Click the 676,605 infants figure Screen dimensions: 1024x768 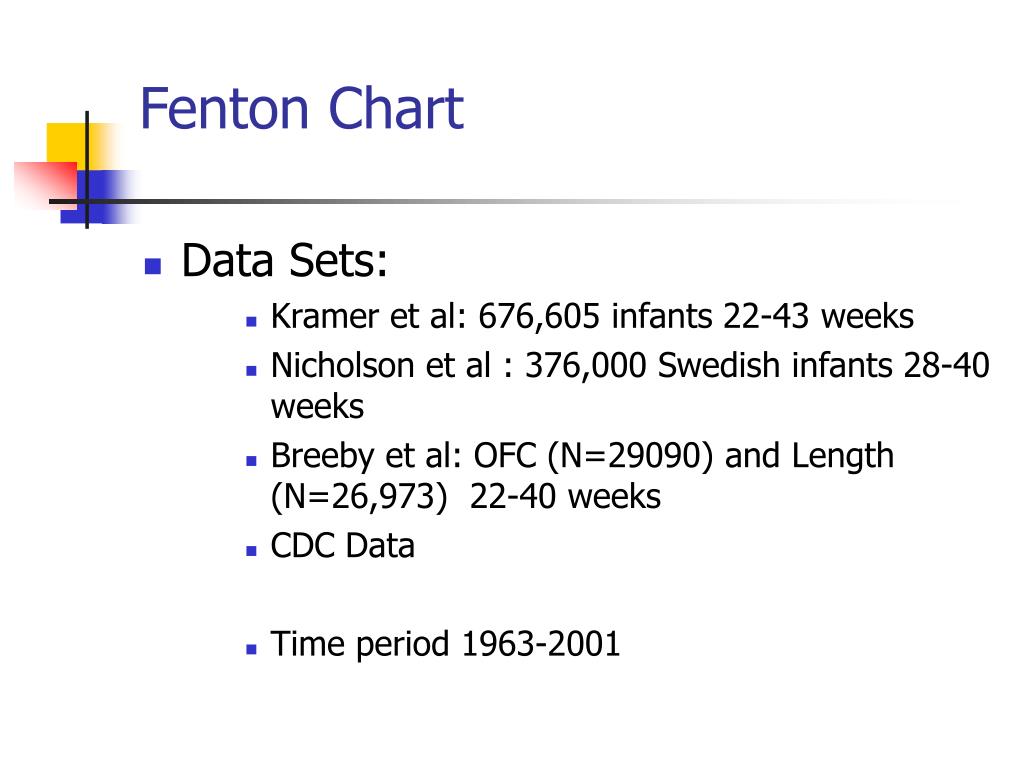(595, 317)
